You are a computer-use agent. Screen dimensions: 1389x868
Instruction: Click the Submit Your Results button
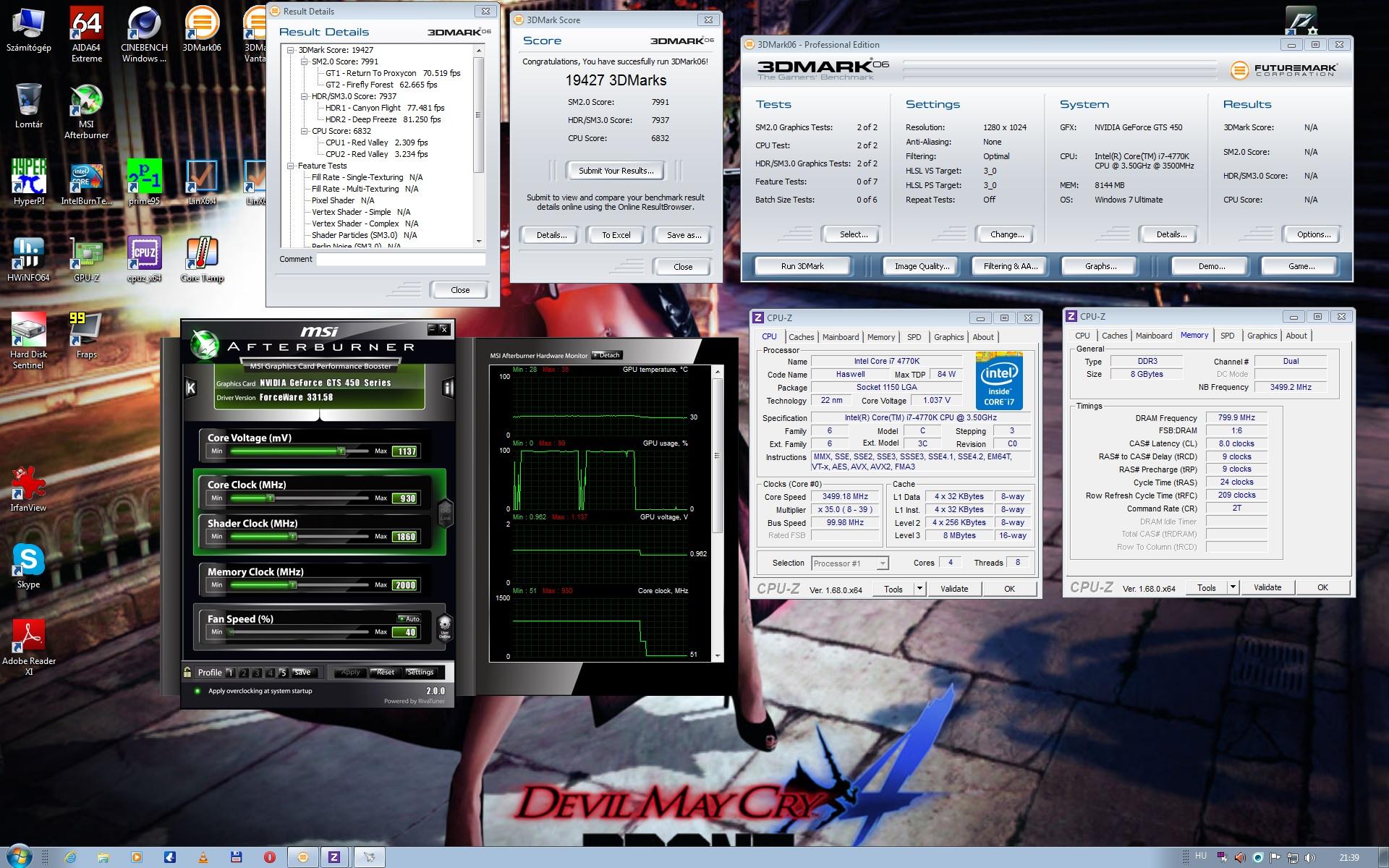[x=616, y=171]
